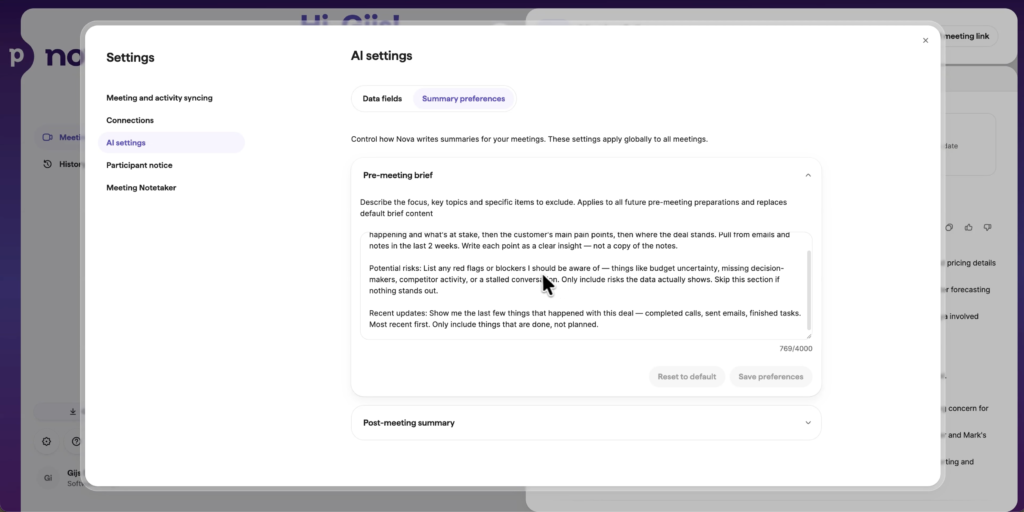Expand the Post-meeting summary section
Image resolution: width=1024 pixels, height=512 pixels.
tap(808, 423)
